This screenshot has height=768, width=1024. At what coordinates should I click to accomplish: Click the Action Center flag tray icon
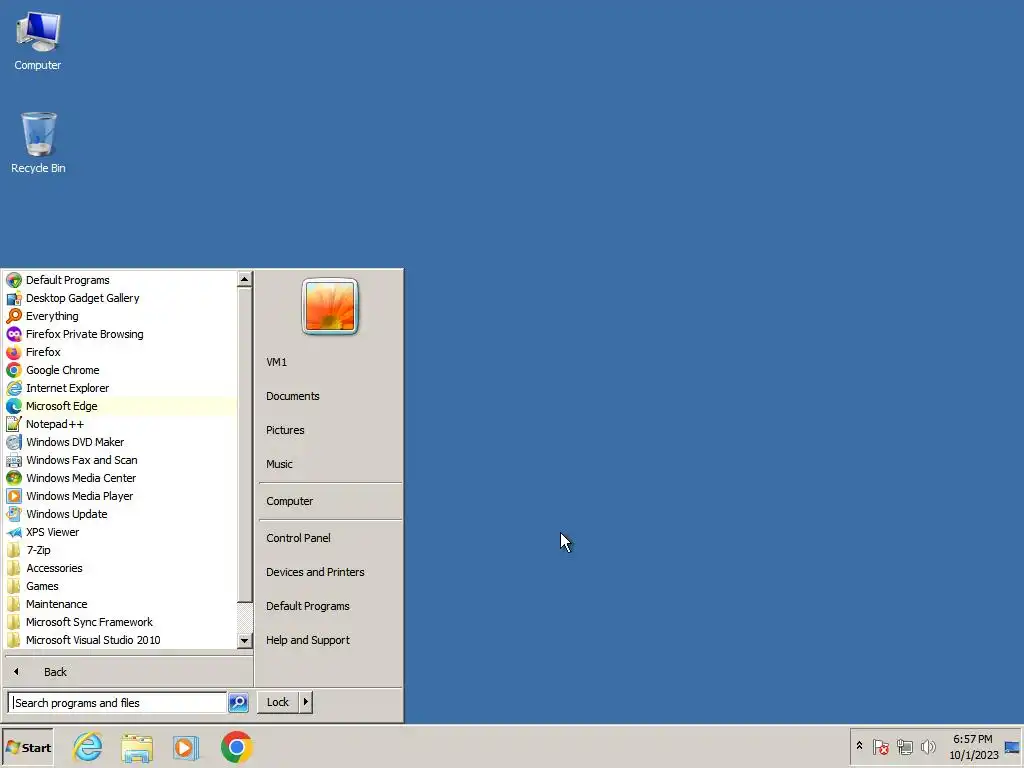[880, 746]
